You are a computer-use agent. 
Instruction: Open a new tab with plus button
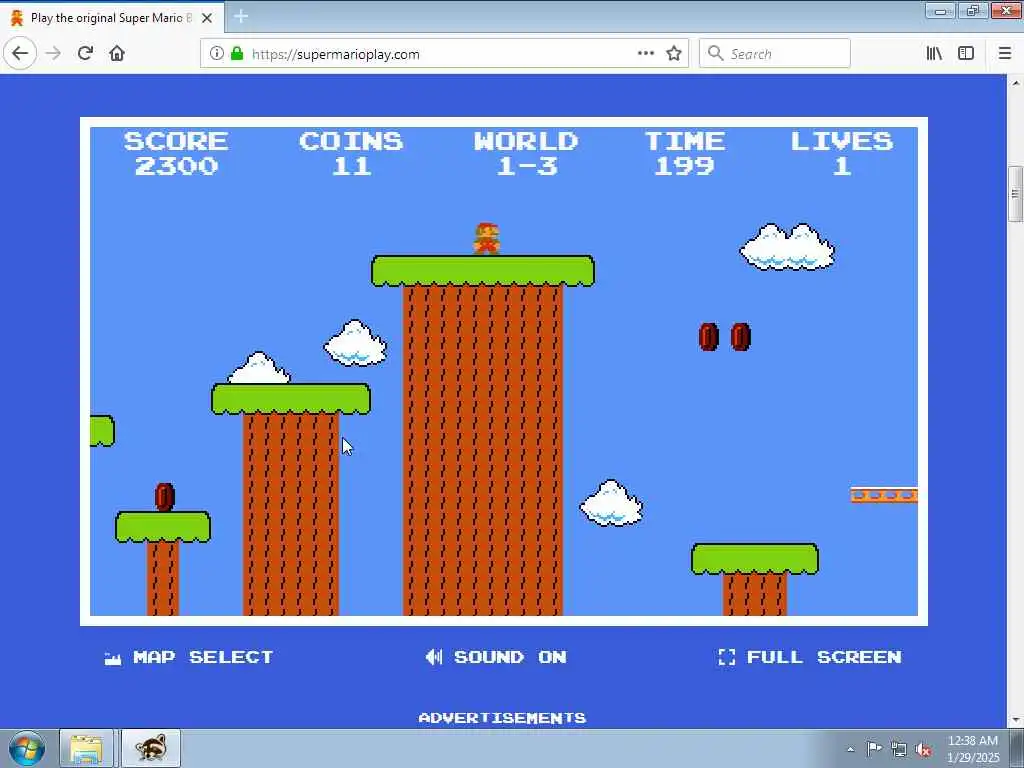pyautogui.click(x=241, y=16)
